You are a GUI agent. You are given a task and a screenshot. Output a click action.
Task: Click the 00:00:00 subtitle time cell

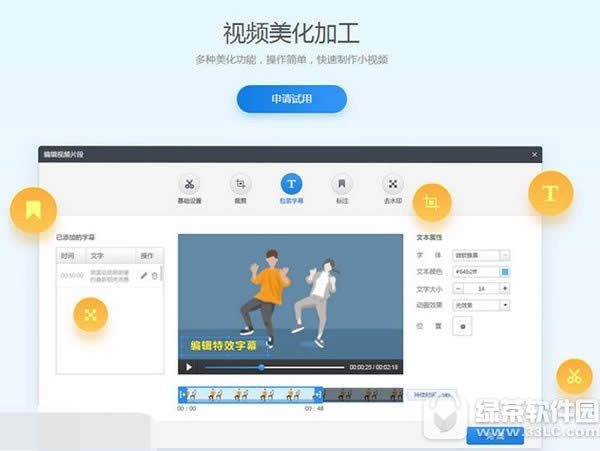pos(72,275)
